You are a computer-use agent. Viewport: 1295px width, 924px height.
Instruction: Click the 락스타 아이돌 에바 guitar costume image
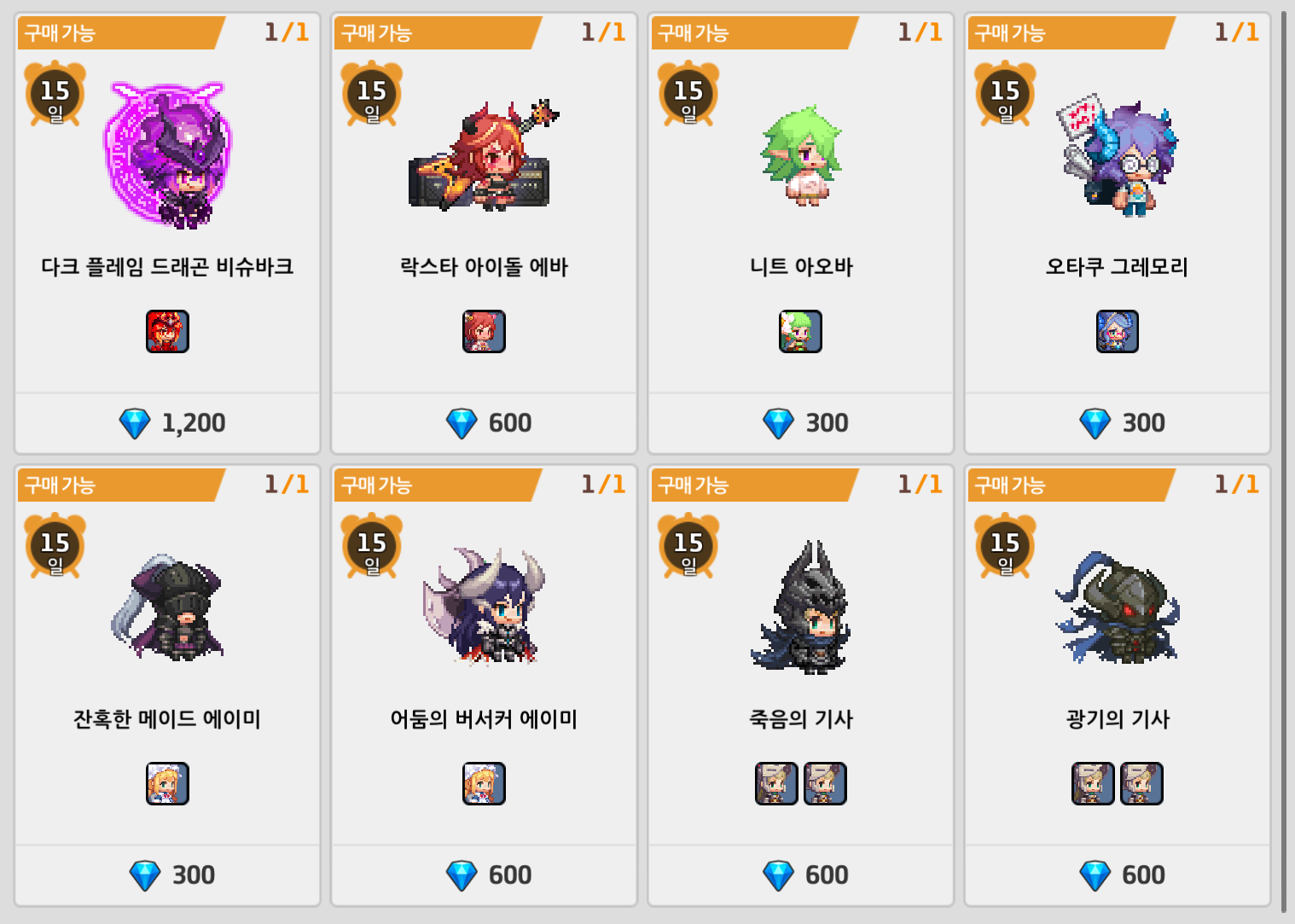click(482, 155)
